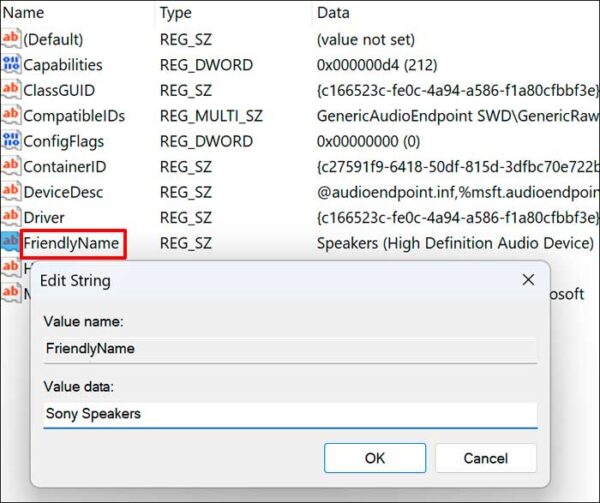Viewport: 600px width, 503px height.
Task: Confirm the edit with the OK button
Action: click(x=375, y=458)
